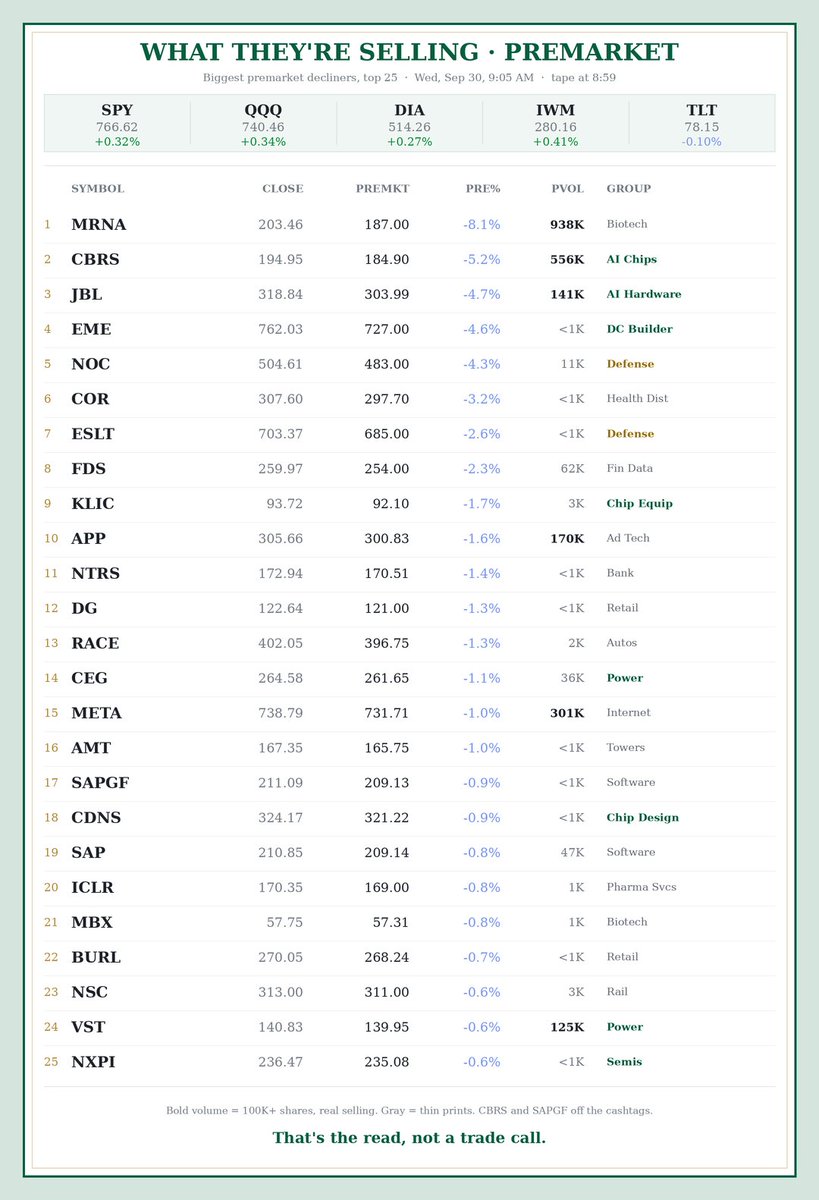Click "That's the read, not a trade call."
819x1200 pixels.
409,1138
